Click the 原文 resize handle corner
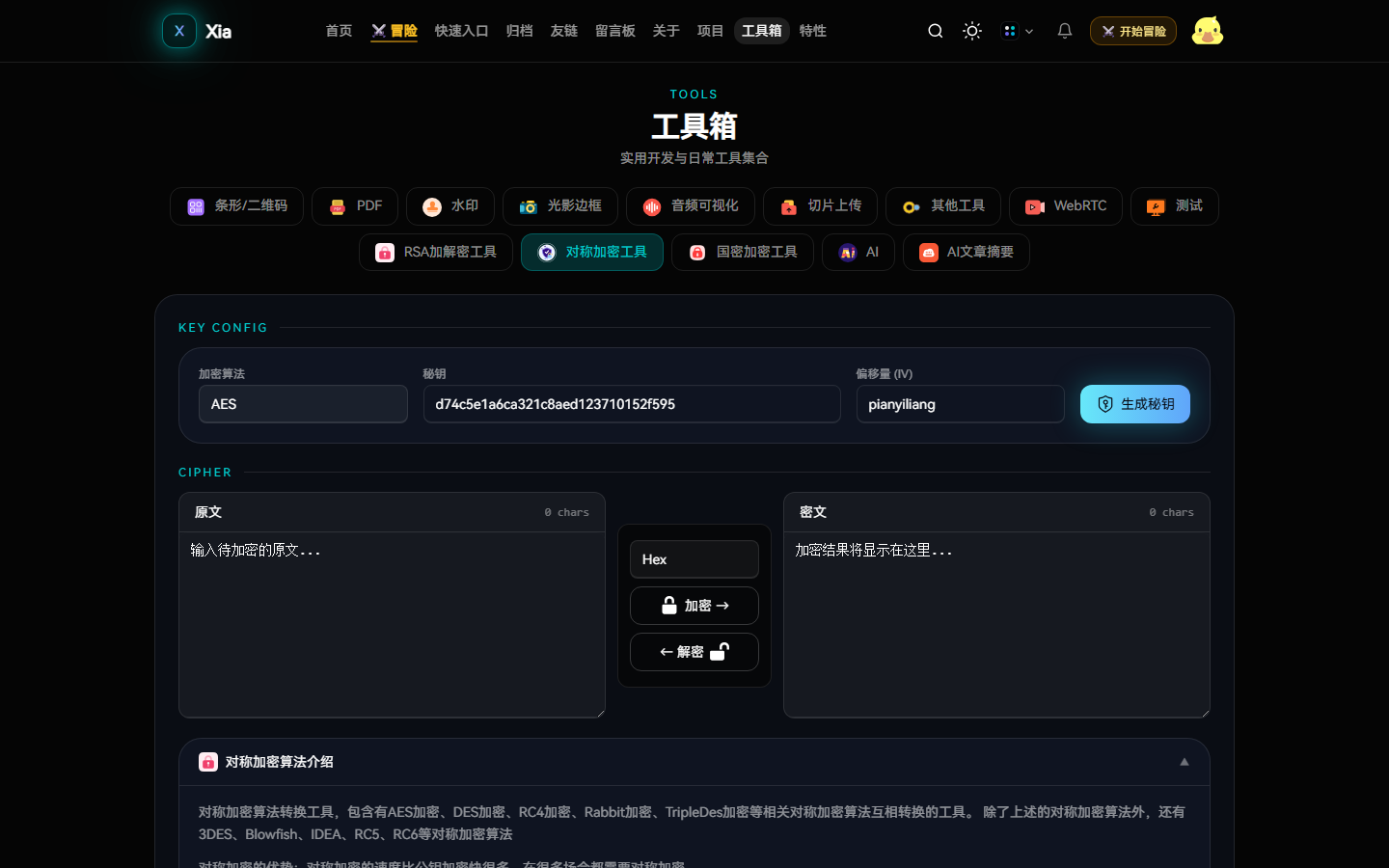 [x=600, y=713]
